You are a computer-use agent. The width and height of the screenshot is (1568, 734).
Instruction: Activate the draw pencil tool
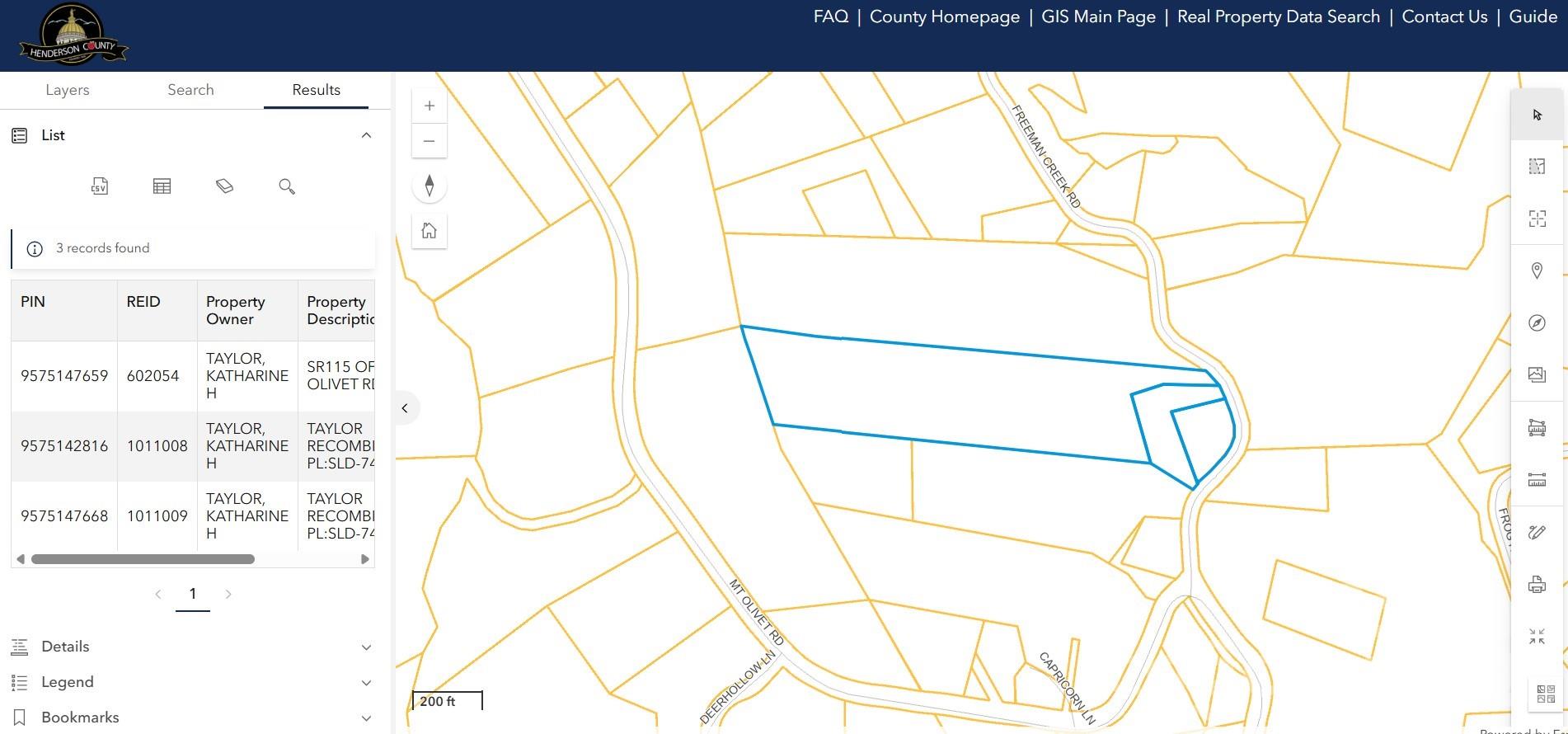1537,532
